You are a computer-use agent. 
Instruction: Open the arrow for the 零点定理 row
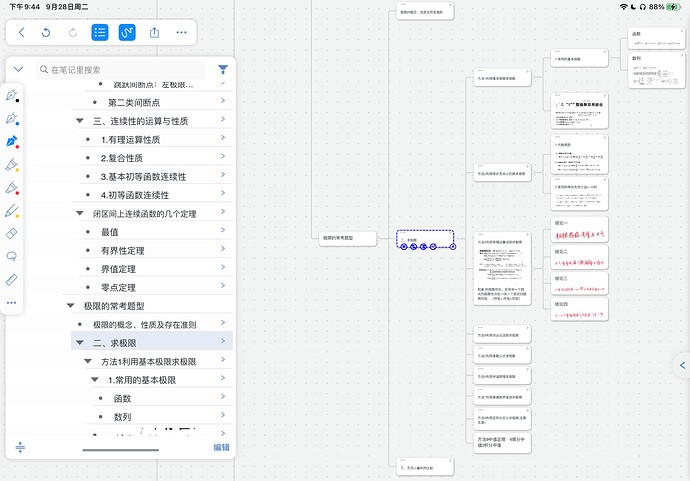point(223,286)
